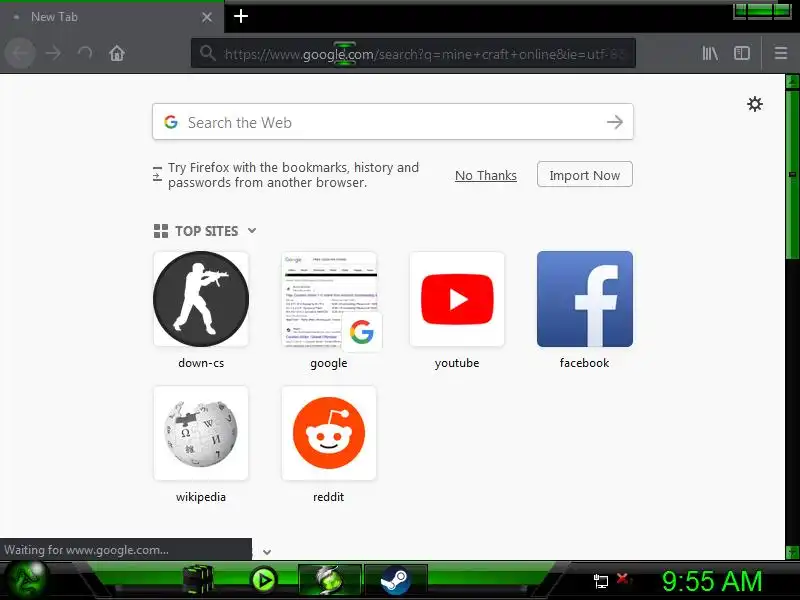This screenshot has width=800, height=600.
Task: Select the New Tab tab
Action: (111, 17)
